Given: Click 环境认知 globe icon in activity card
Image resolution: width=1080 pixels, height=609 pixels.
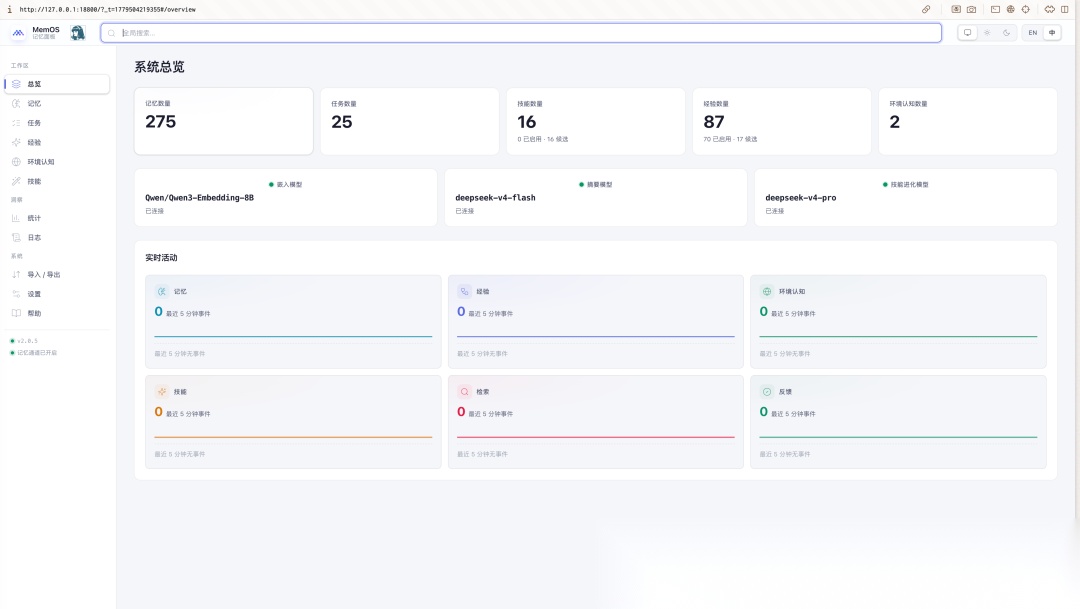Looking at the screenshot, I should (x=767, y=291).
